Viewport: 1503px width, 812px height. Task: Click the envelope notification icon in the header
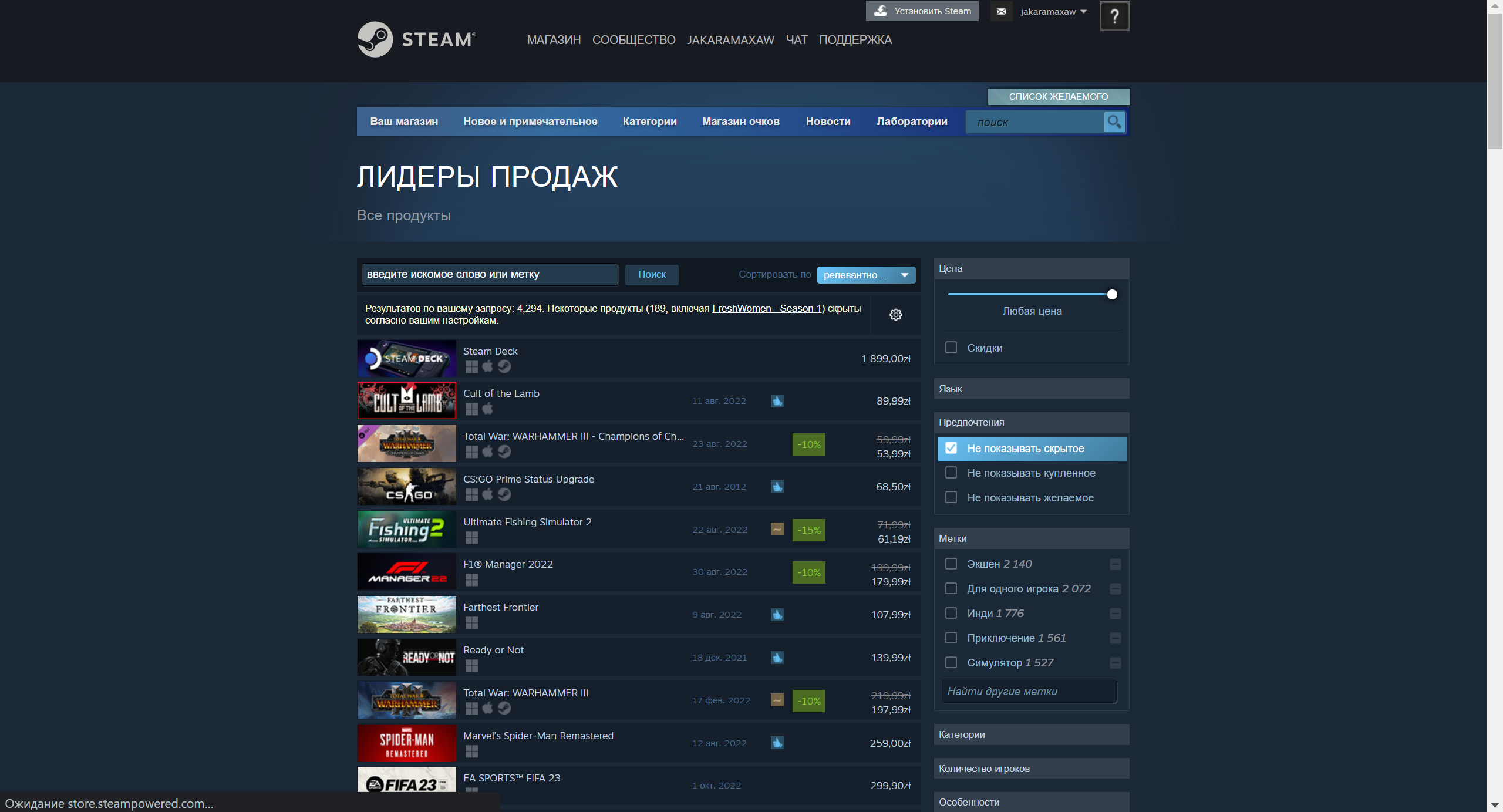coord(1002,11)
